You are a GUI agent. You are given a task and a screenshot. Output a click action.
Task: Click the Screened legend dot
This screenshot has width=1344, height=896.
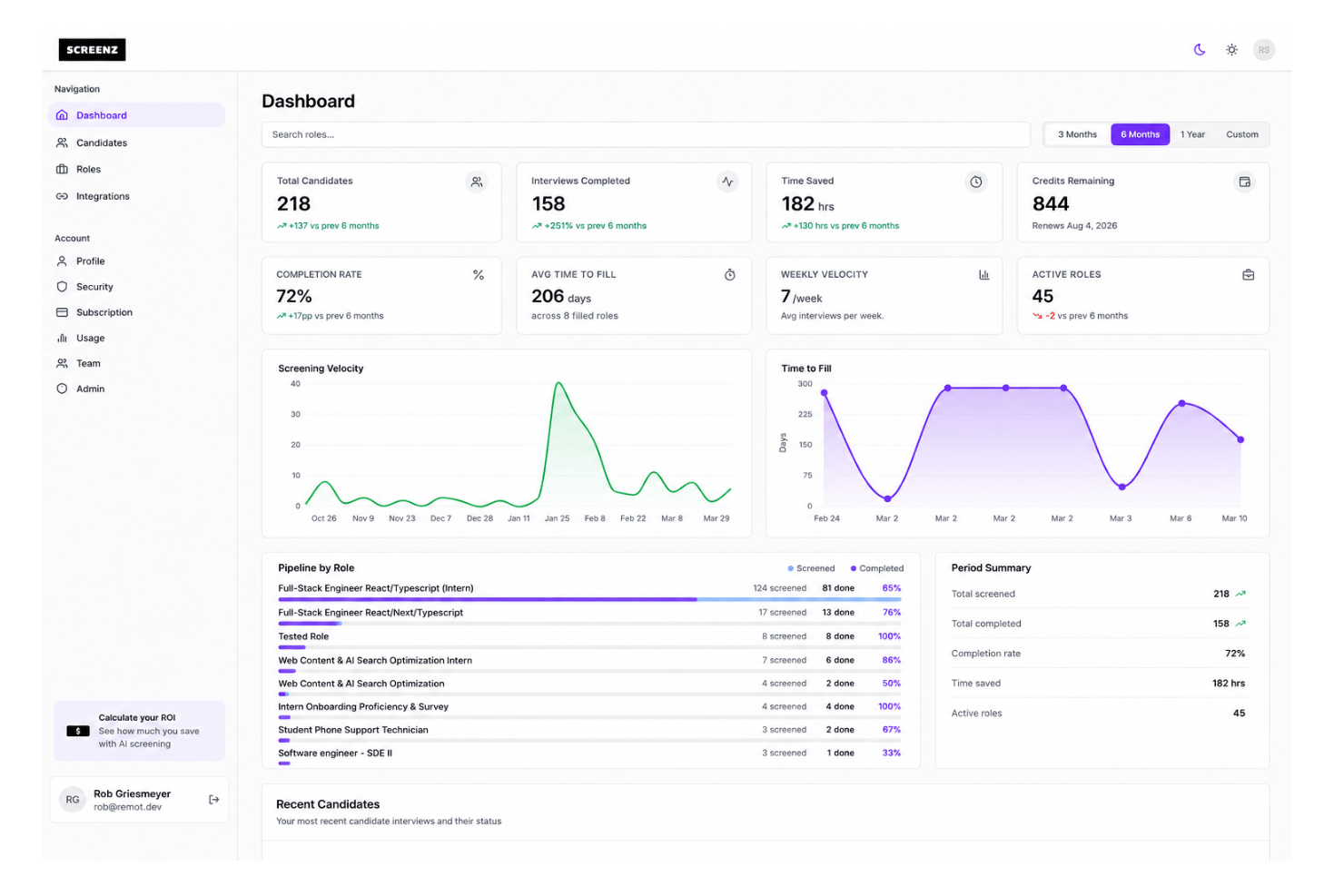pyautogui.click(x=790, y=568)
